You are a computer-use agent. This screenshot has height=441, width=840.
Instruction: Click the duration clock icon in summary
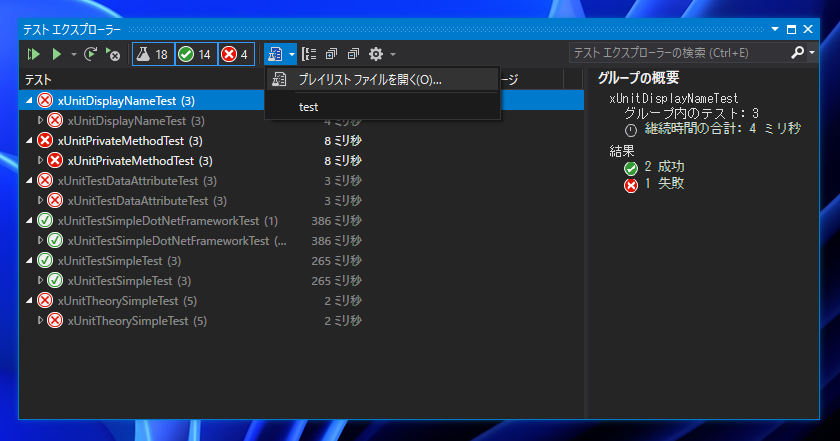631,130
